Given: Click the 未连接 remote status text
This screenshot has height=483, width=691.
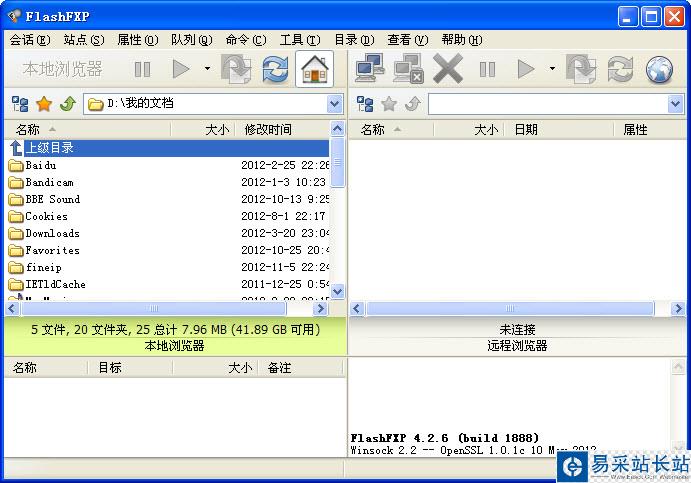Looking at the screenshot, I should coord(517,329).
